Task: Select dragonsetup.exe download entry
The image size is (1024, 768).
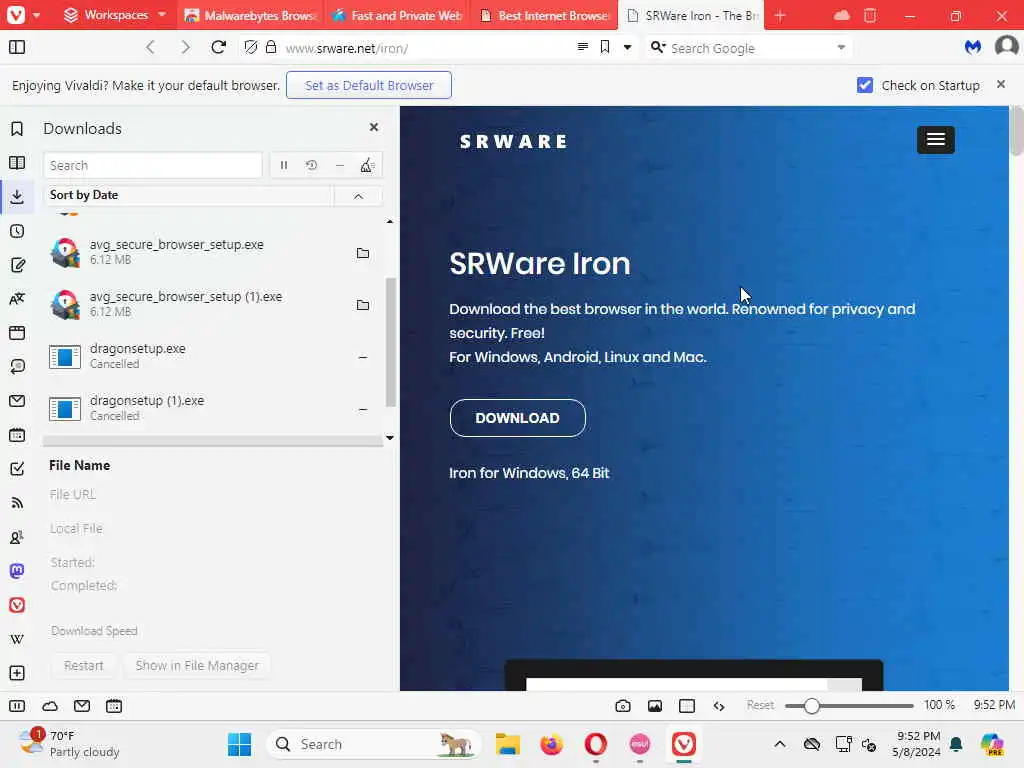Action: tap(213, 356)
